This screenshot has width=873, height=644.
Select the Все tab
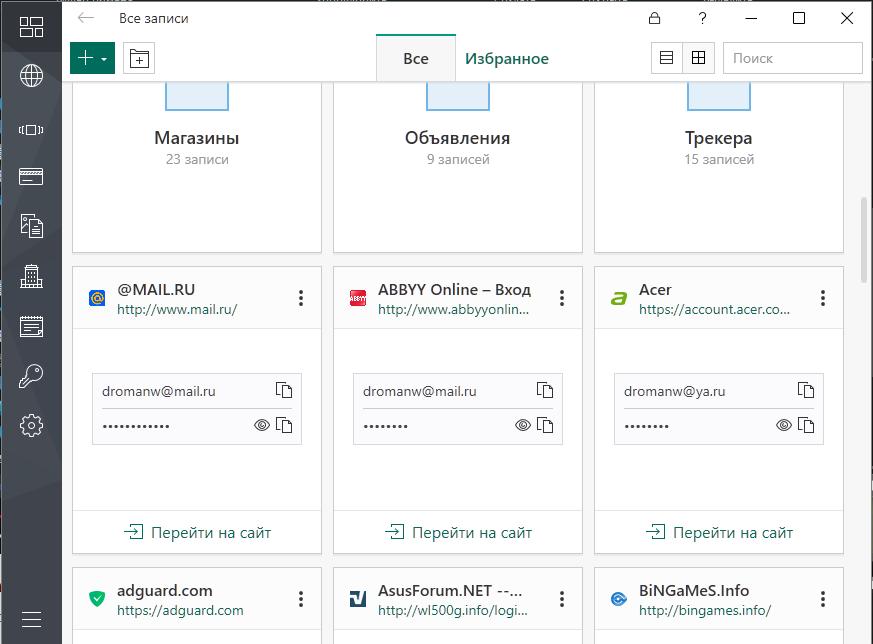coord(416,58)
